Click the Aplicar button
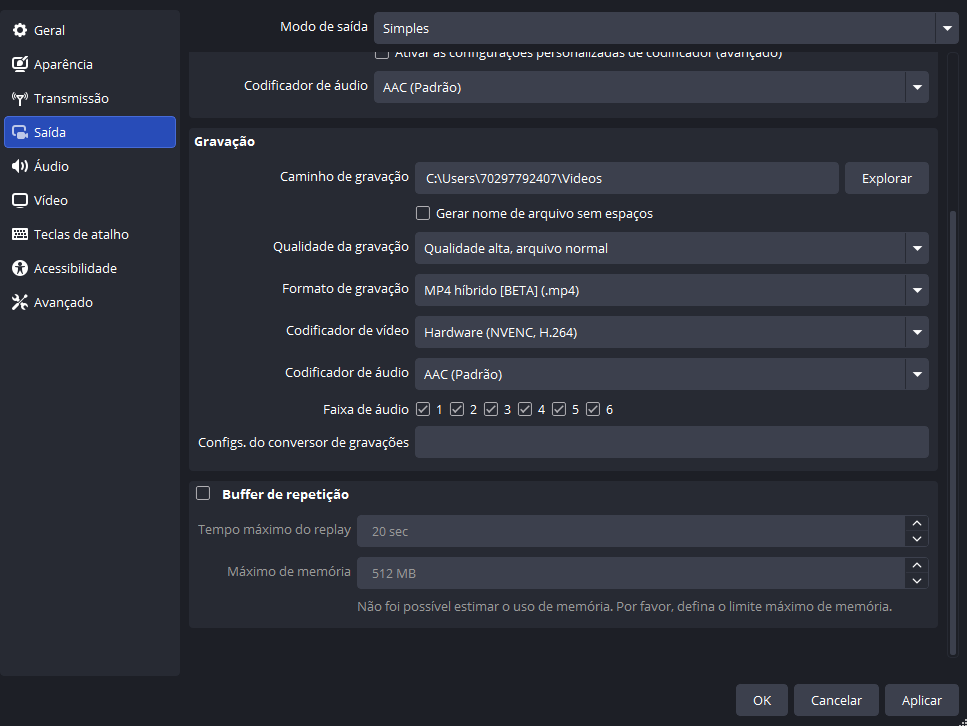 (x=921, y=700)
